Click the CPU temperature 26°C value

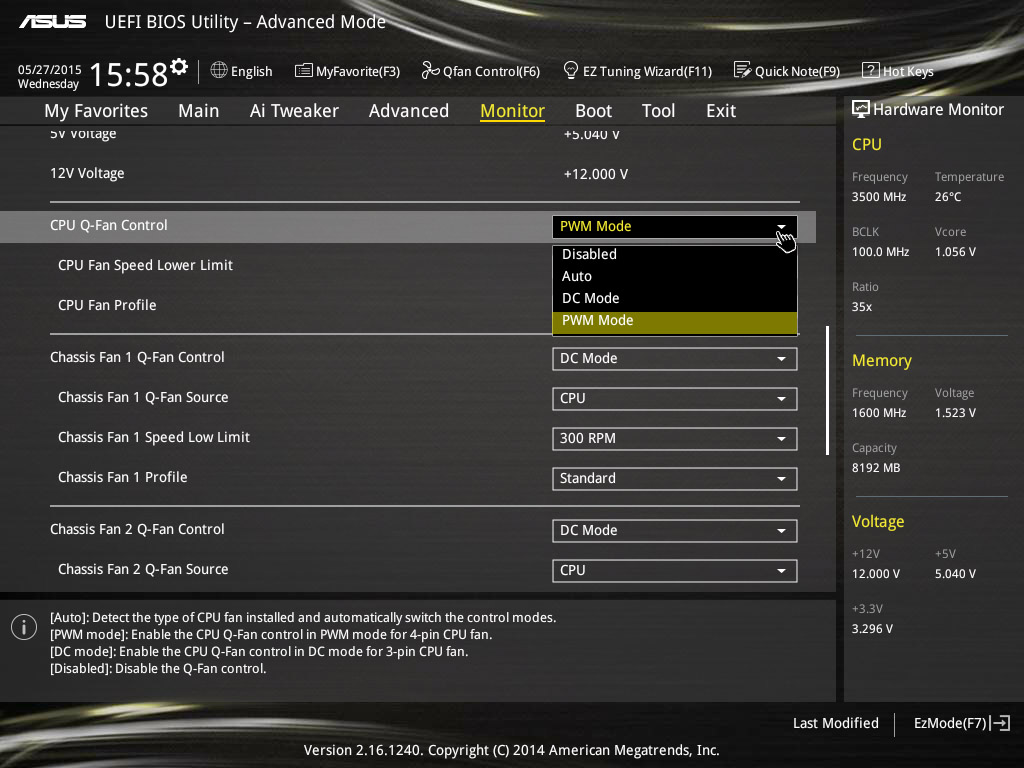point(948,197)
